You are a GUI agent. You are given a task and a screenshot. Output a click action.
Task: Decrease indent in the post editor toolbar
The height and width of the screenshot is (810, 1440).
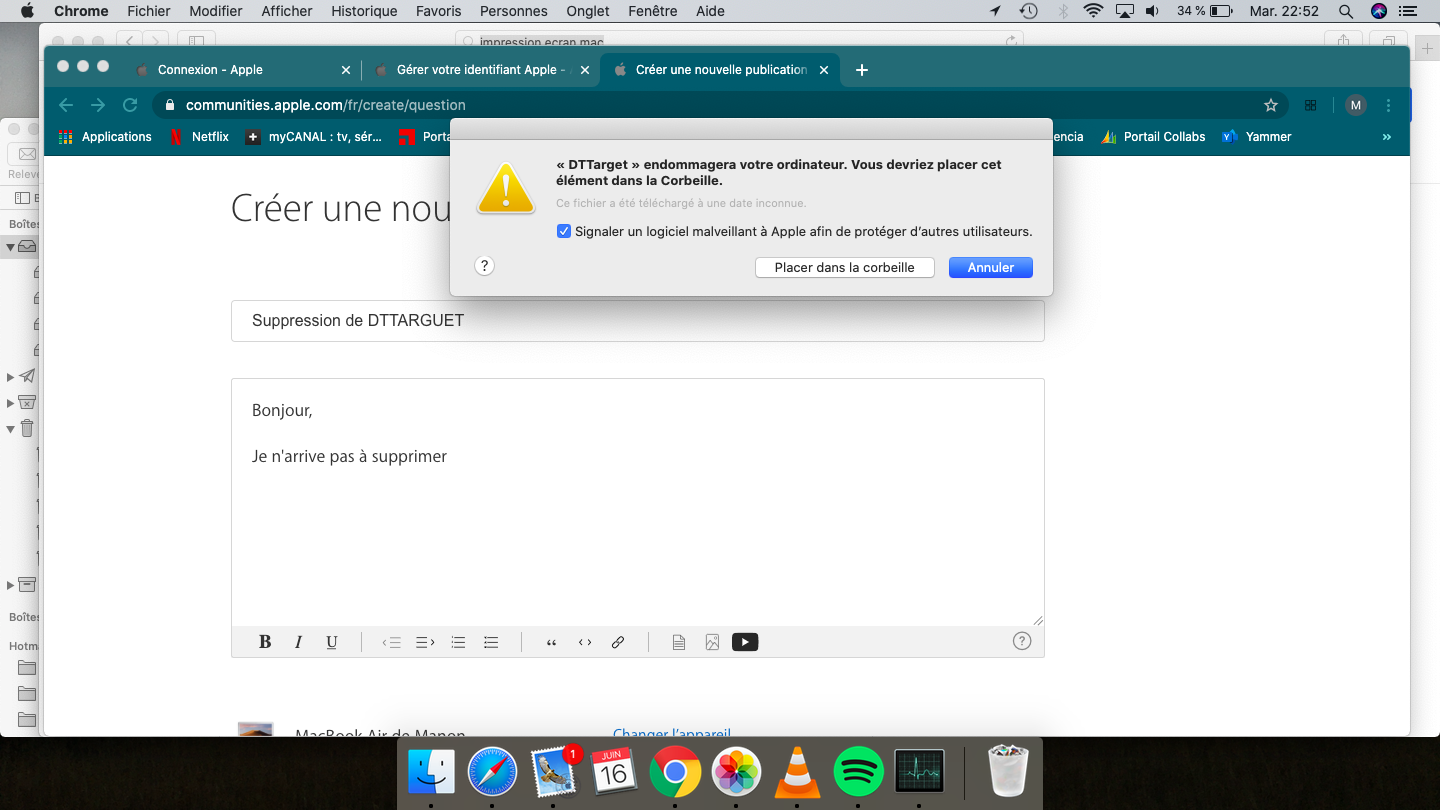pyautogui.click(x=392, y=642)
